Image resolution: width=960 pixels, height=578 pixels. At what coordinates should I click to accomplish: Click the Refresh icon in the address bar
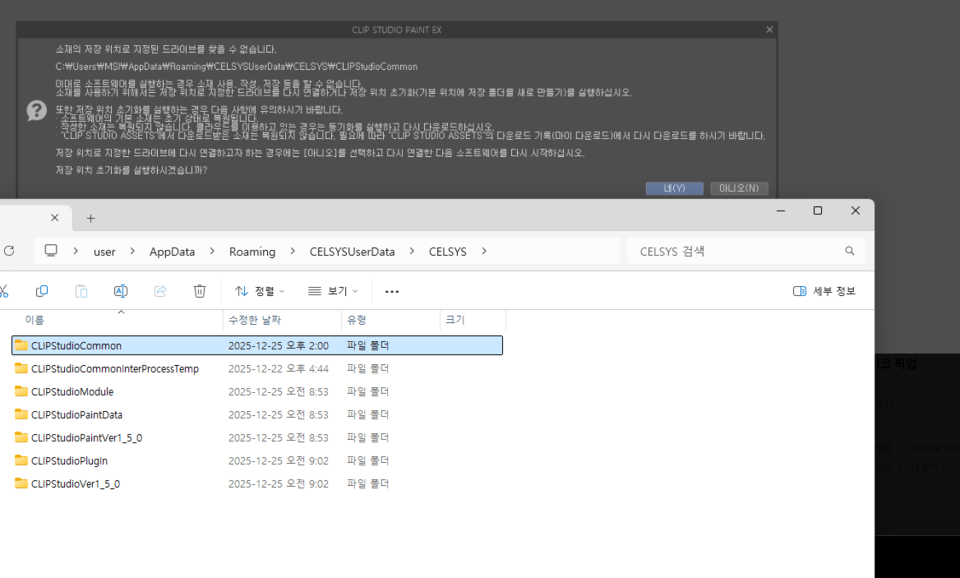(x=10, y=251)
